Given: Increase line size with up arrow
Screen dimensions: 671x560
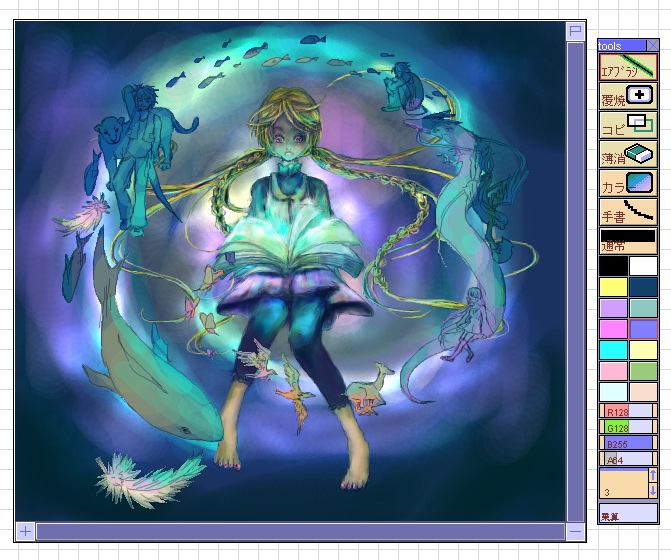Looking at the screenshot, I should click(x=653, y=475).
